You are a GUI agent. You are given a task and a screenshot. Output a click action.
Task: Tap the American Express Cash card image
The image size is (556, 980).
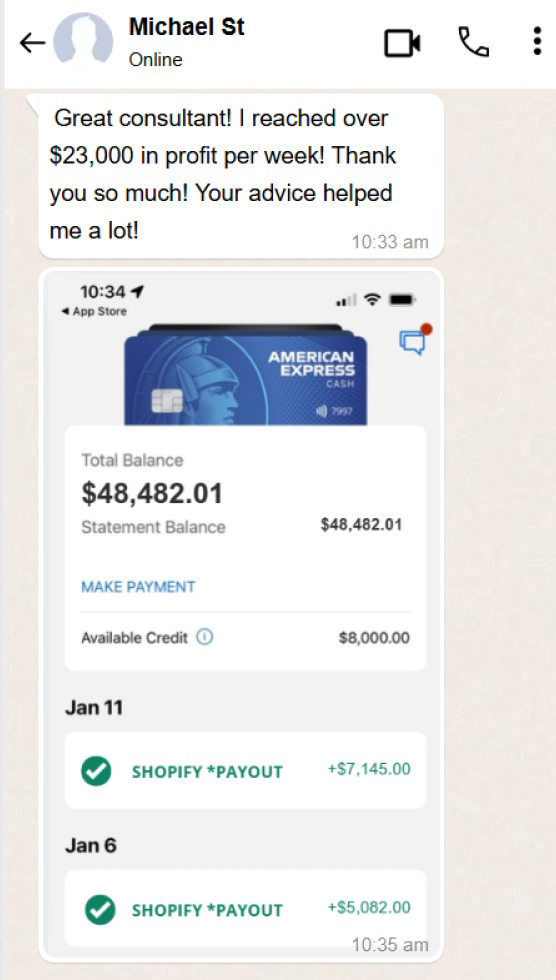(246, 376)
